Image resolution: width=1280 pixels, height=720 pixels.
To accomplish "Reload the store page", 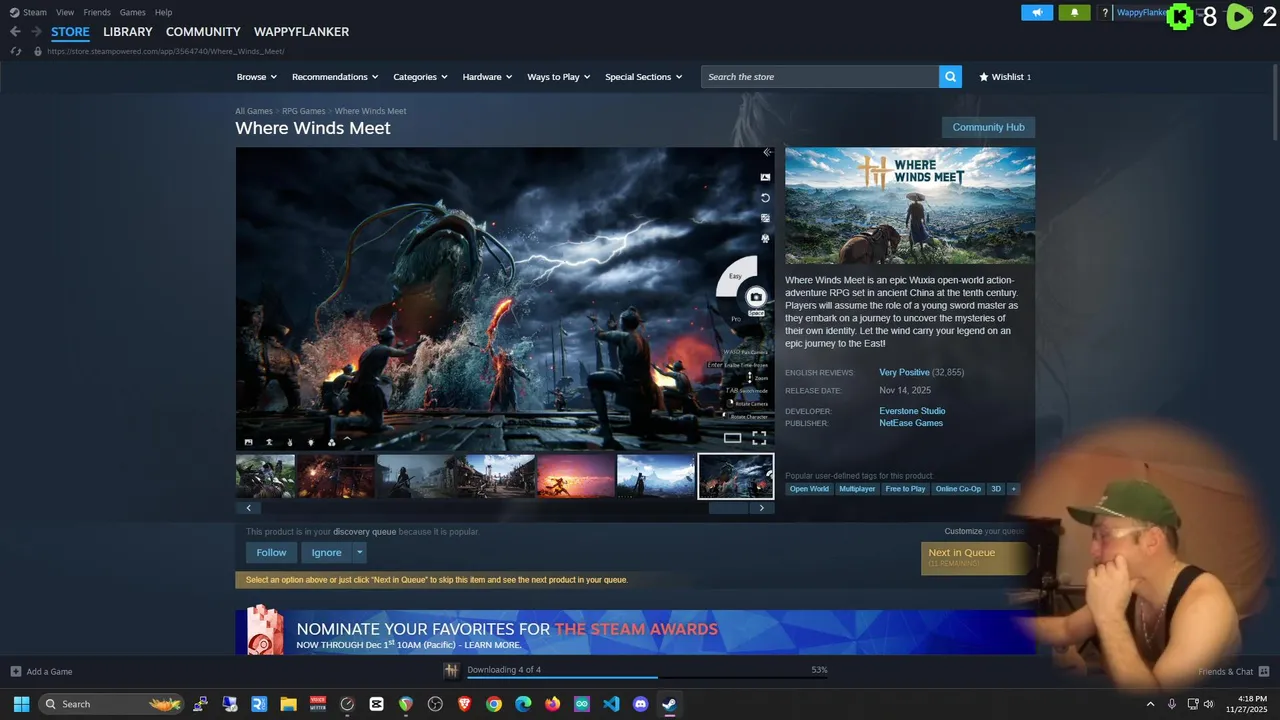I will tap(16, 51).
